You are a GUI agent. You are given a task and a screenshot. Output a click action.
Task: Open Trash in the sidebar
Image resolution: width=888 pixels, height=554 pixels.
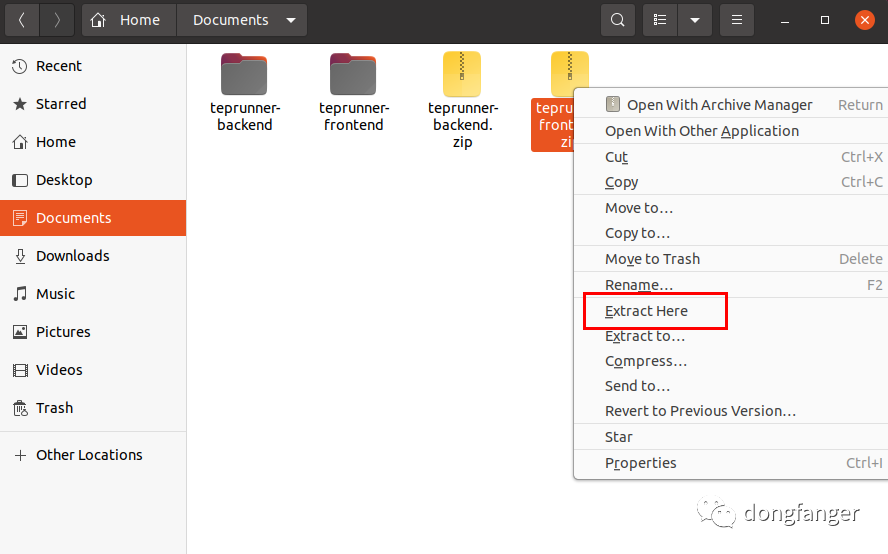tap(54, 408)
